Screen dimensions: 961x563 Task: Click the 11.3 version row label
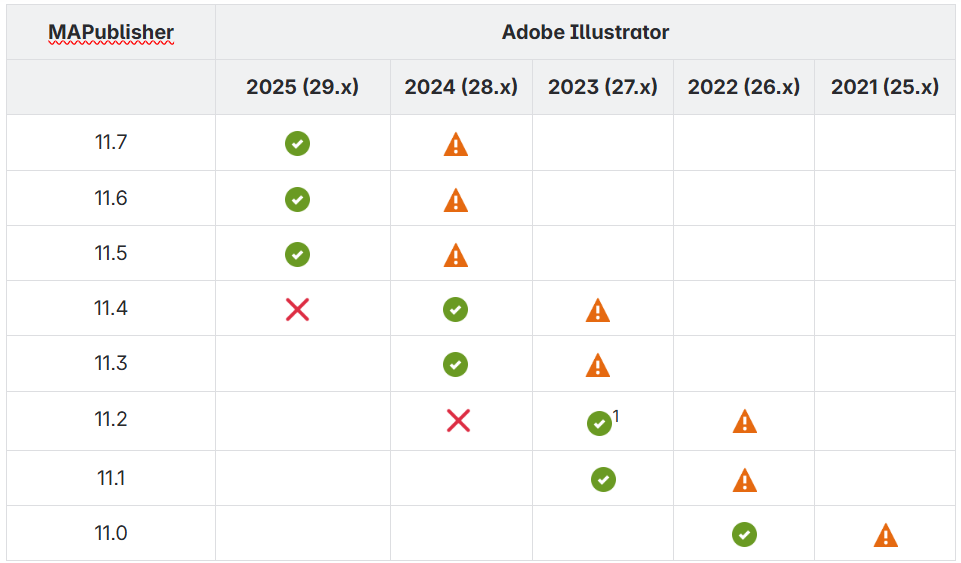(111, 363)
